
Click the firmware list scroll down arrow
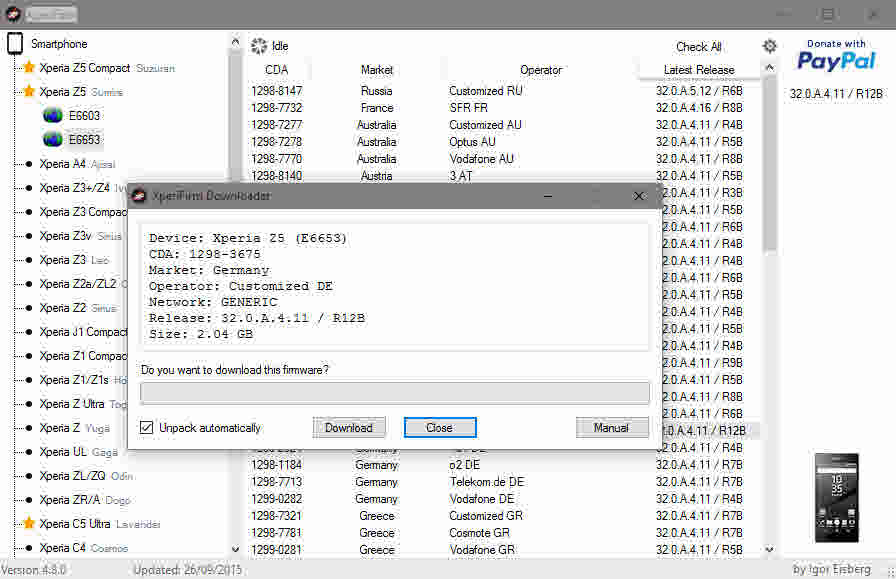(x=770, y=549)
